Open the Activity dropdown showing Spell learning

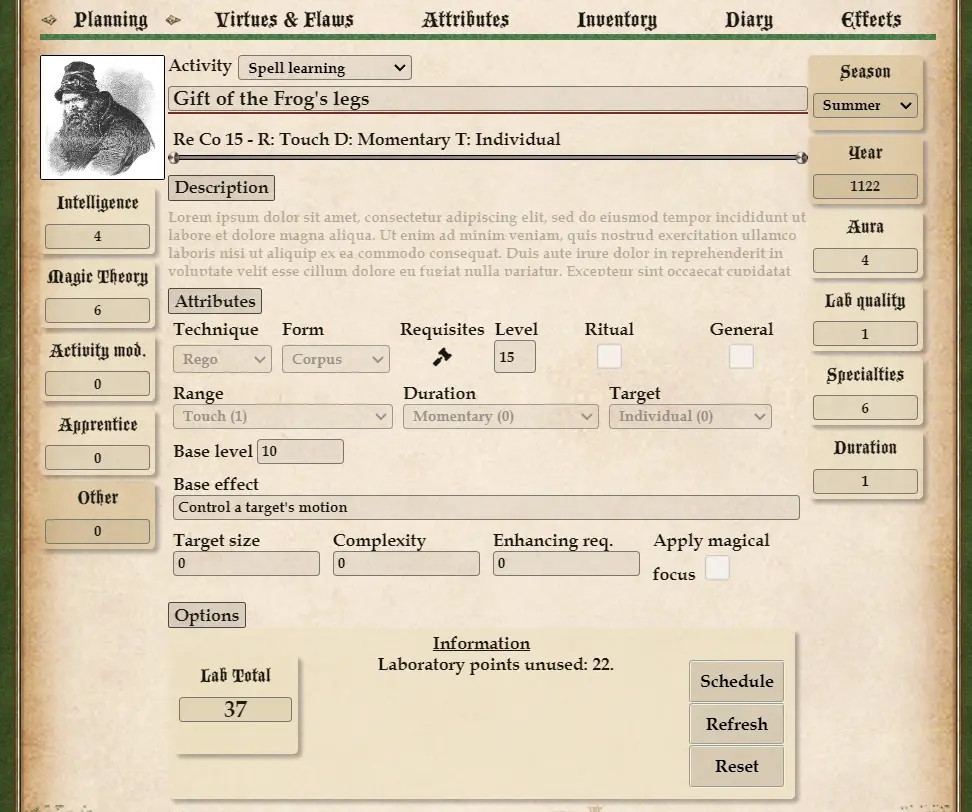(325, 68)
